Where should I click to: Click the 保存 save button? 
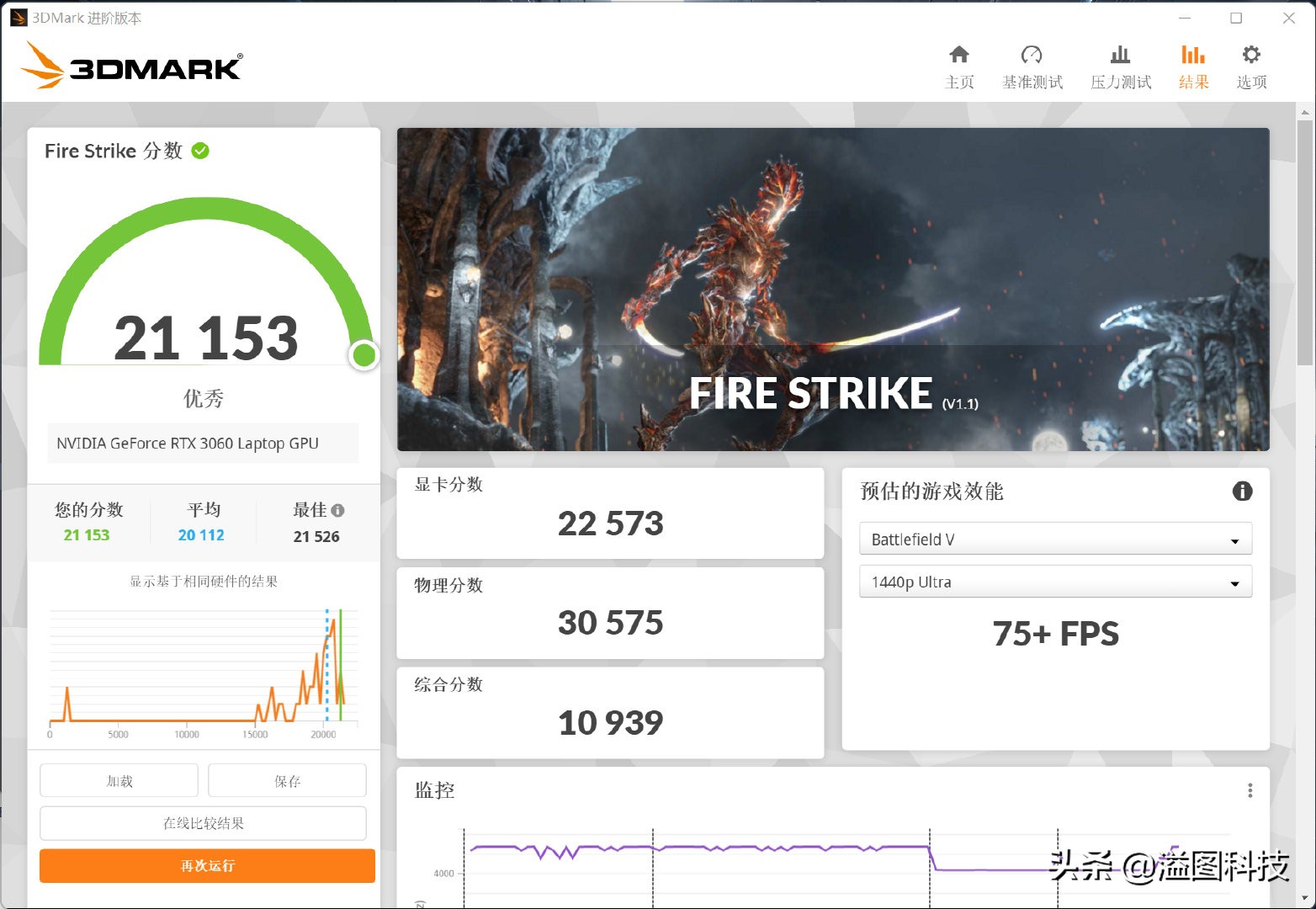point(287,780)
